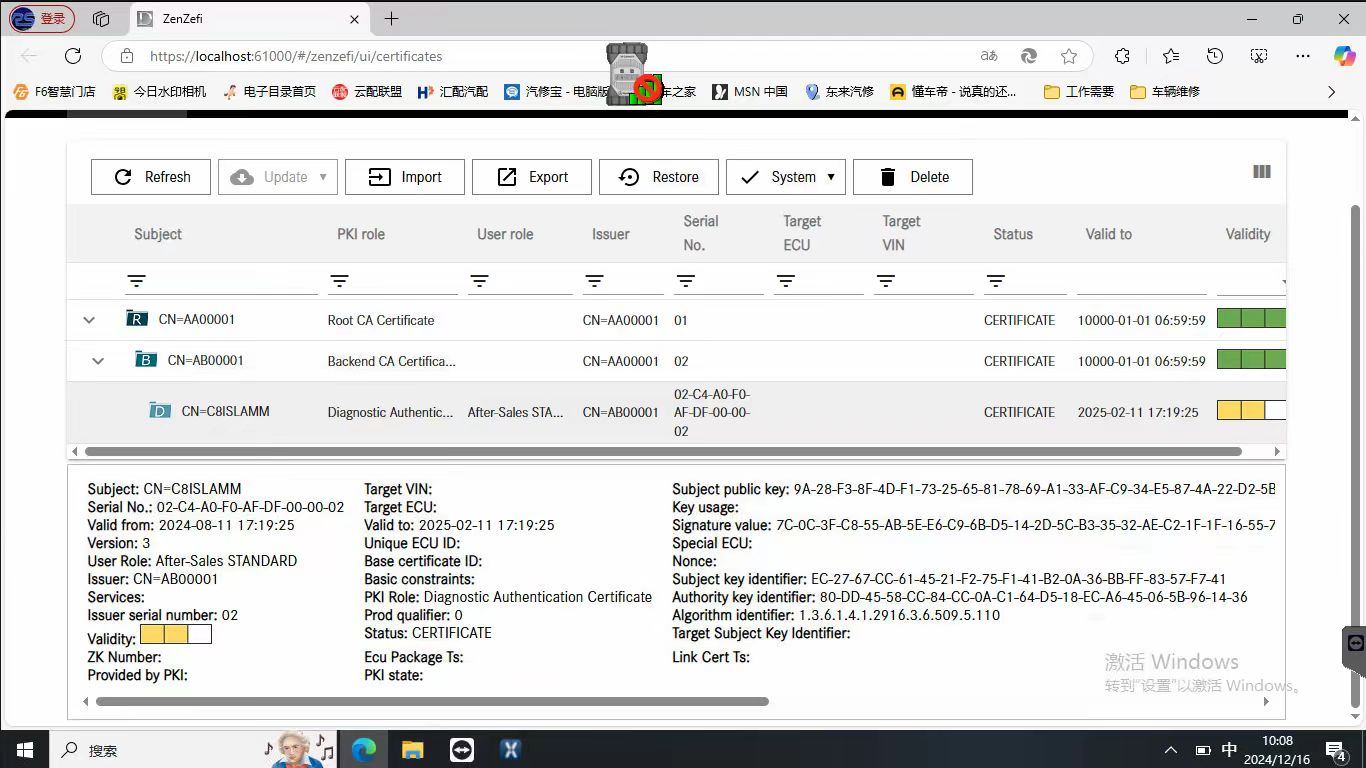Screen dimensions: 1366x768
Task: Open 电子目录首页 bookmark
Action: [x=269, y=91]
